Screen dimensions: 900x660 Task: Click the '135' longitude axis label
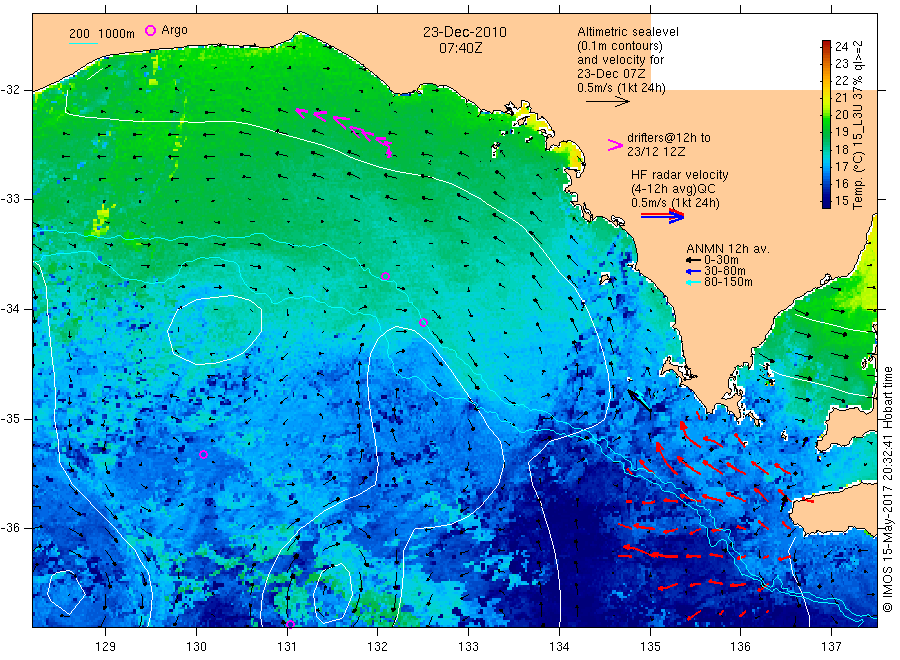coord(650,646)
